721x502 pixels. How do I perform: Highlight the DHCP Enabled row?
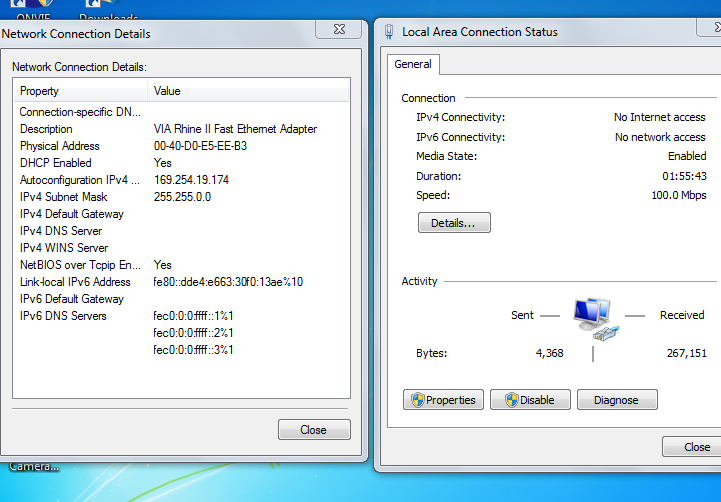[x=56, y=163]
